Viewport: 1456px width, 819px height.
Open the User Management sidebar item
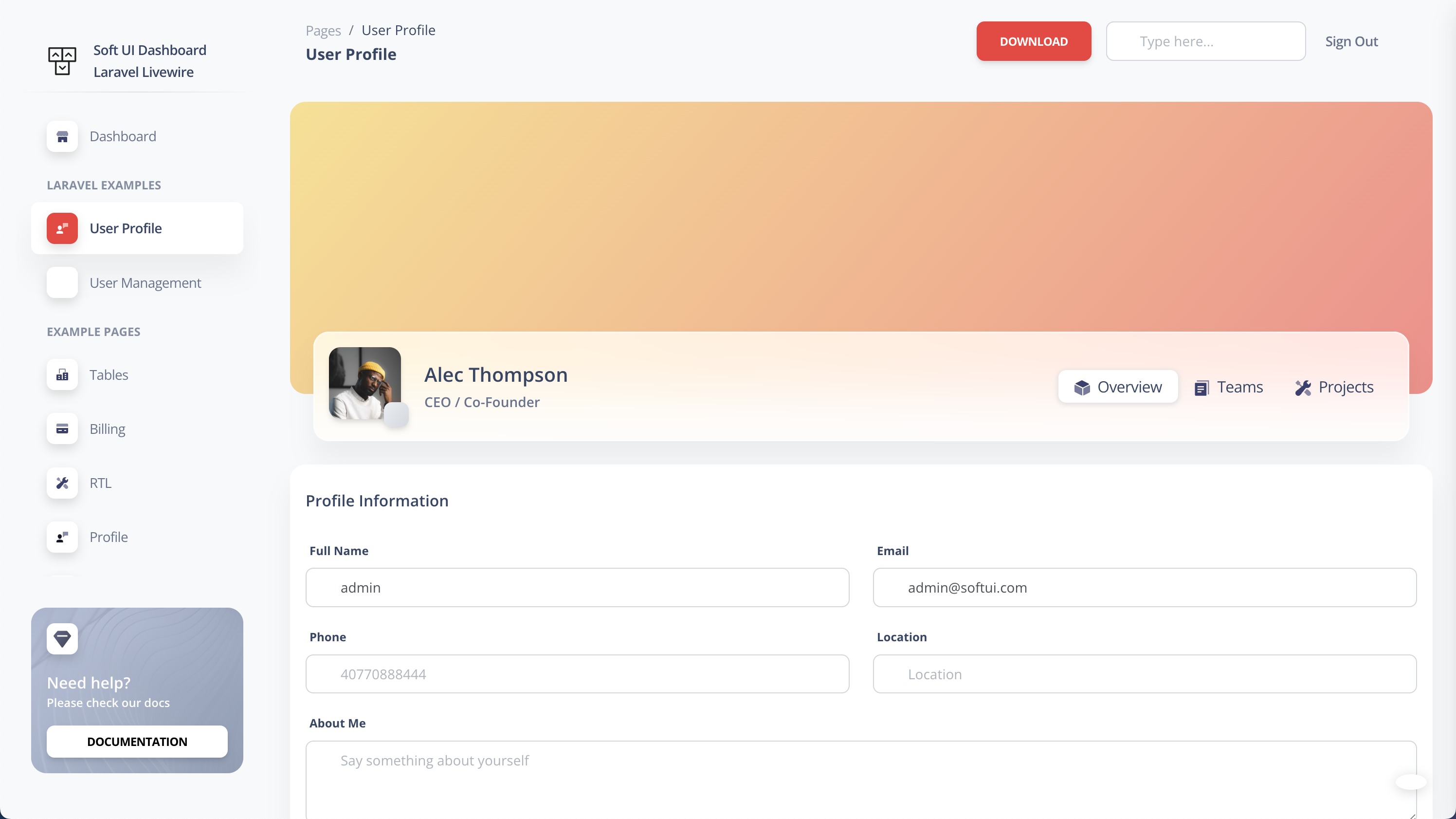tap(145, 283)
